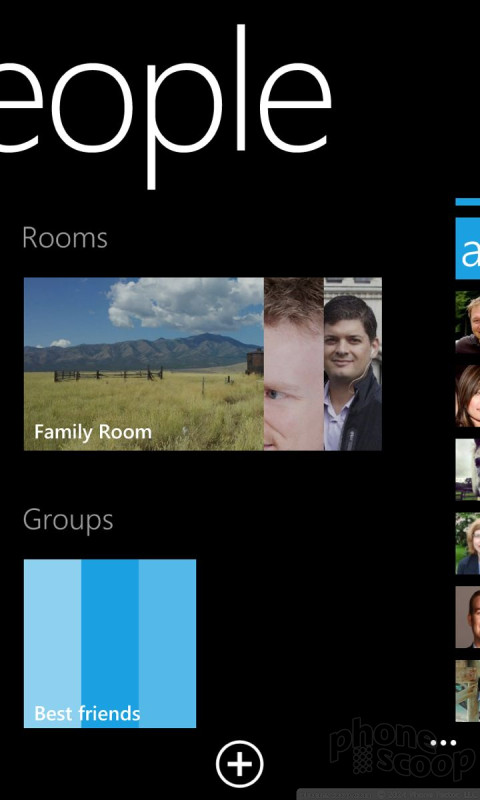This screenshot has width=480, height=800.
Task: Open the man in suit contact thumbnail
Action: tap(468, 617)
